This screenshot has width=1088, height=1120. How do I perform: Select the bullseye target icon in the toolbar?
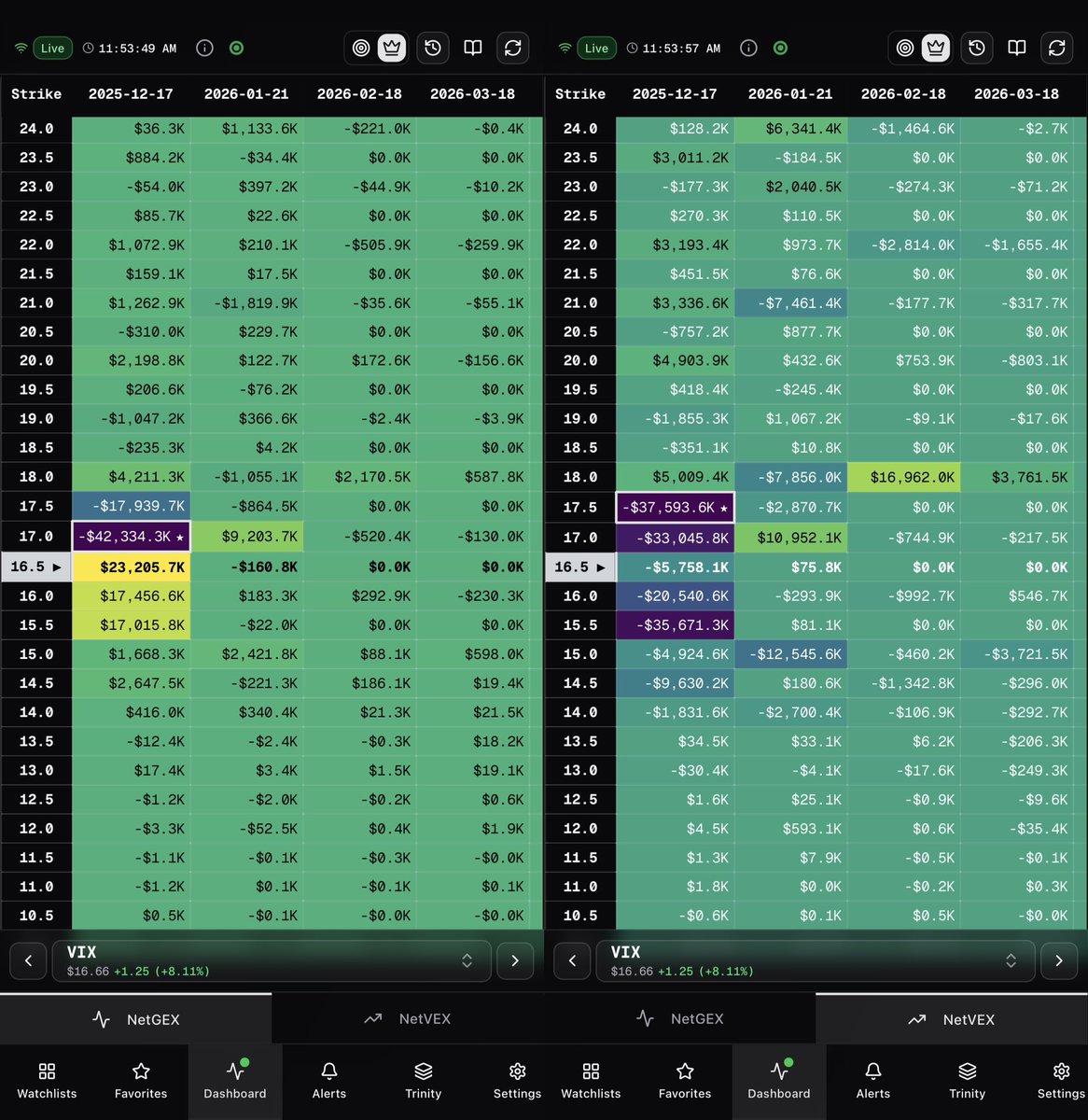(x=361, y=48)
